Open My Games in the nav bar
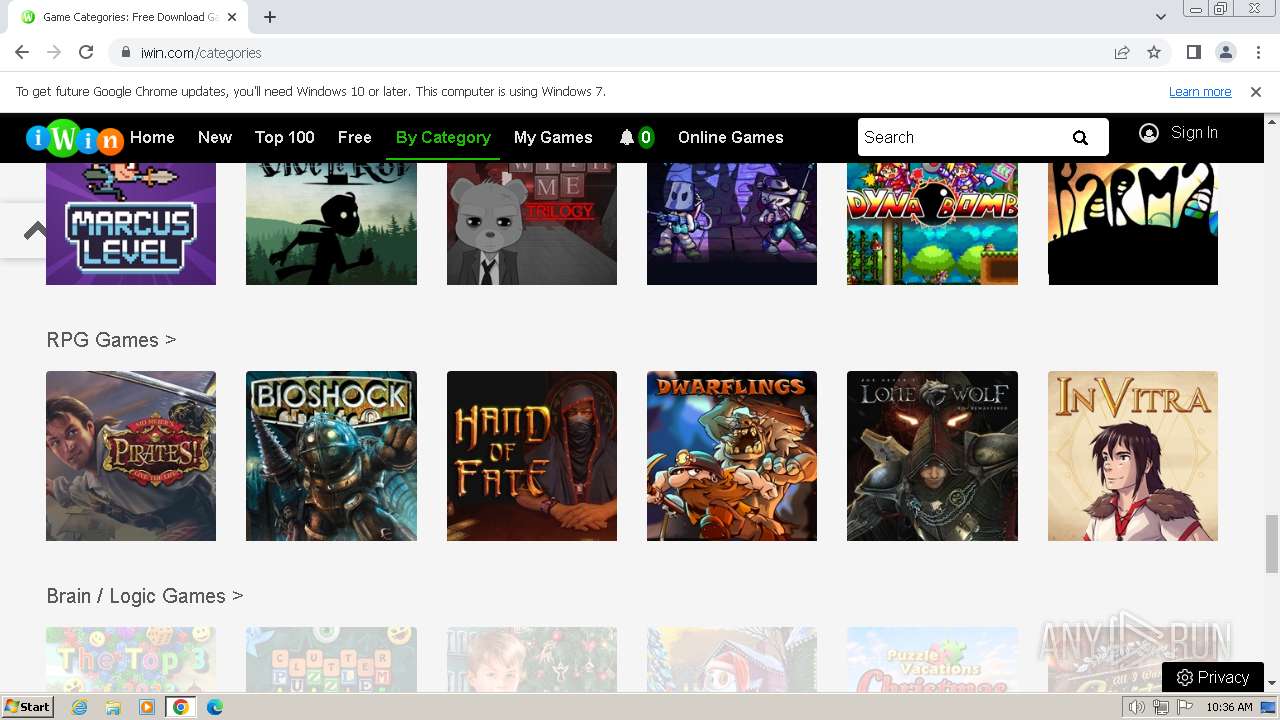 pyautogui.click(x=553, y=138)
